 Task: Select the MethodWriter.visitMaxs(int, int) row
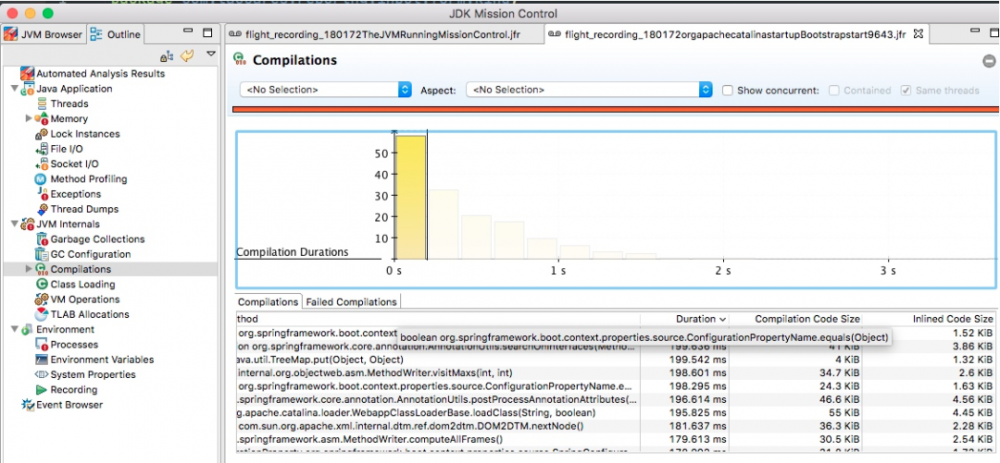(615, 372)
